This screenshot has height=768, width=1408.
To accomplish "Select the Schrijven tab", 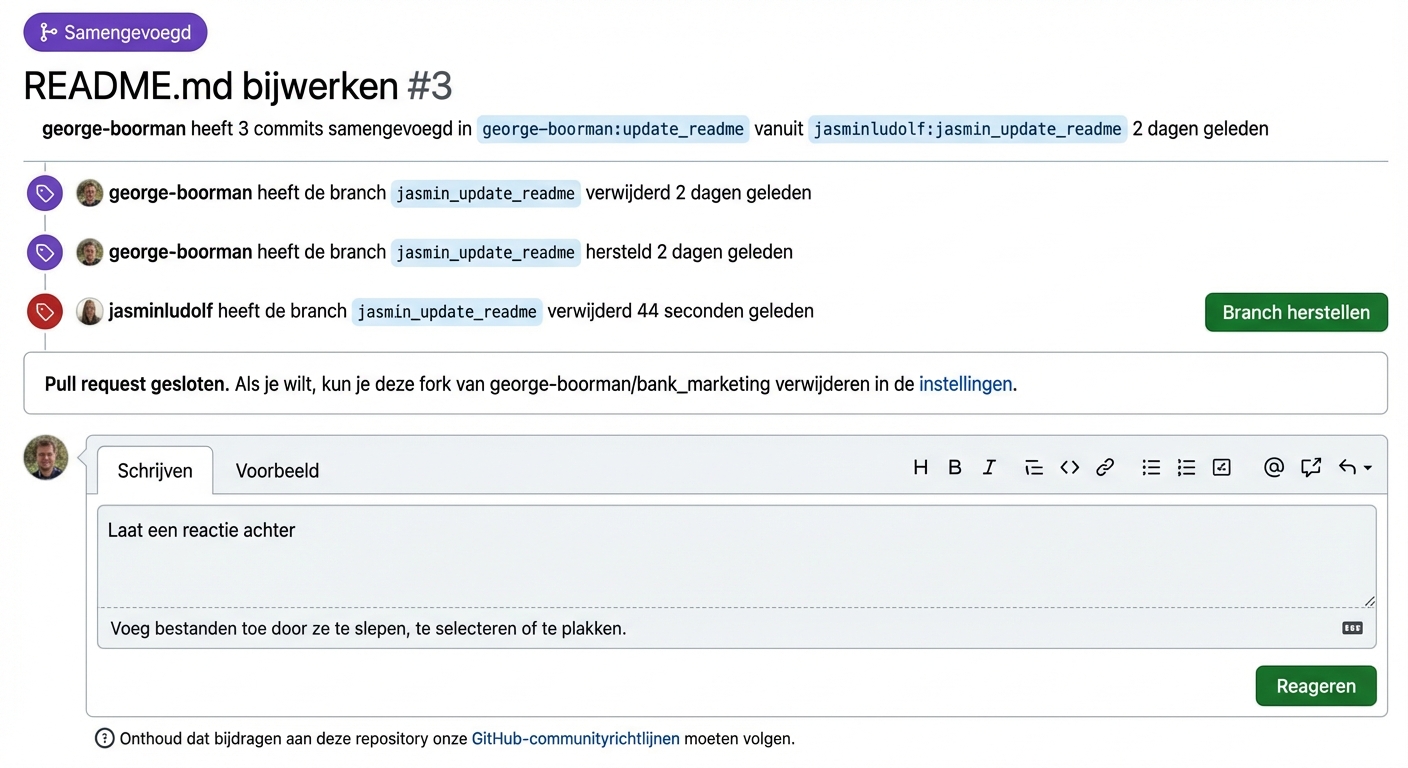I will point(155,470).
